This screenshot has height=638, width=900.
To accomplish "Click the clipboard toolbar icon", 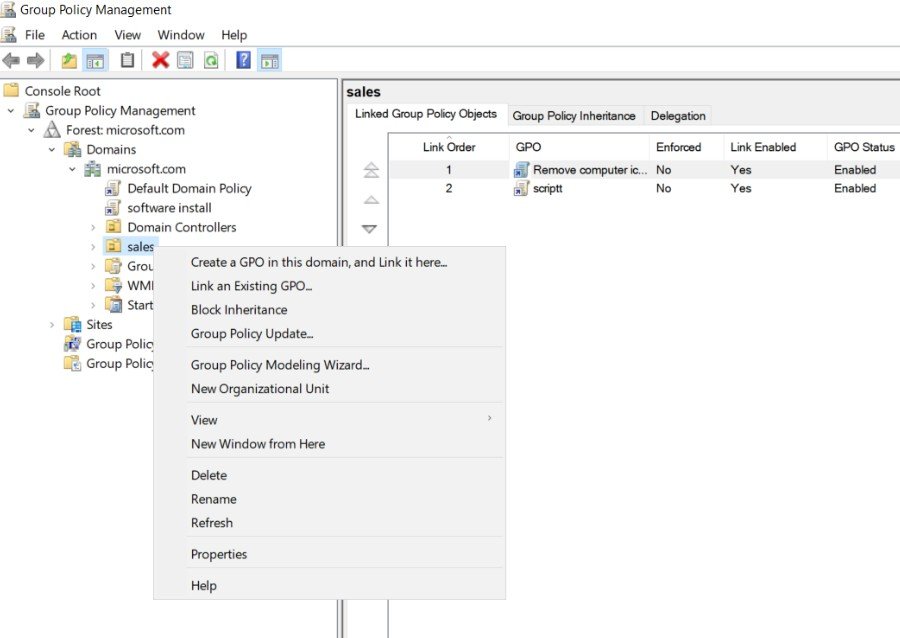I will tap(127, 60).
